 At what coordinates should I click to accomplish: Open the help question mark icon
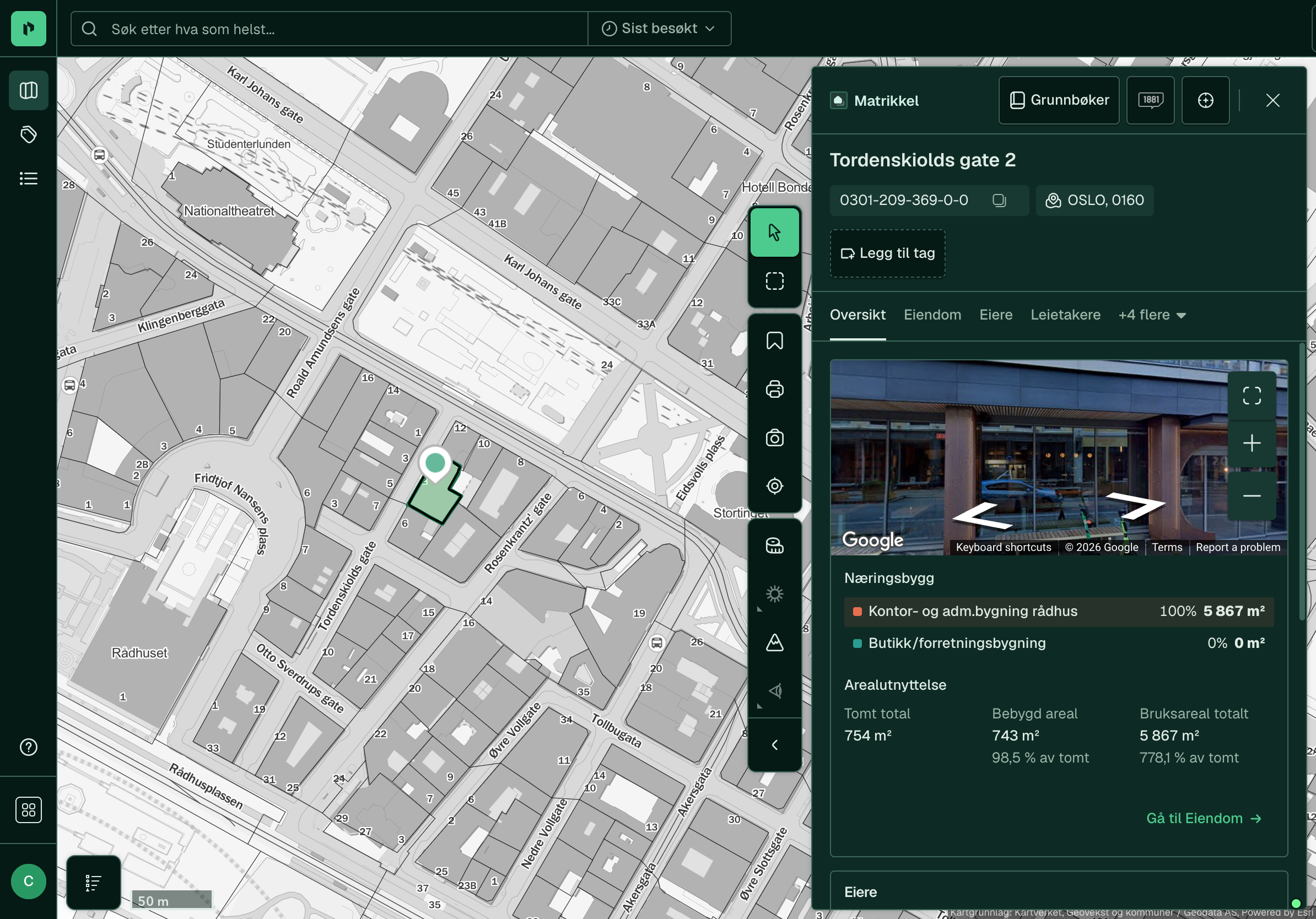pos(28,747)
